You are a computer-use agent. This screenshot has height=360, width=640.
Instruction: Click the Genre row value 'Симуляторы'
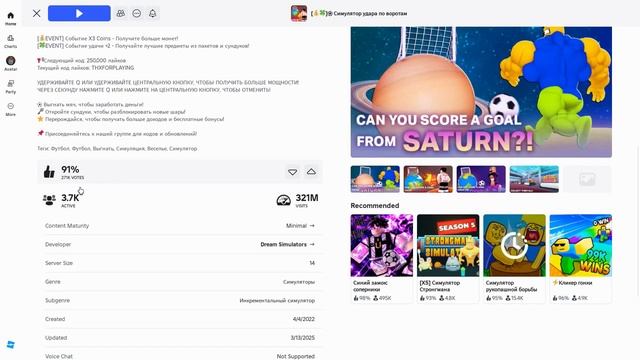(299, 282)
